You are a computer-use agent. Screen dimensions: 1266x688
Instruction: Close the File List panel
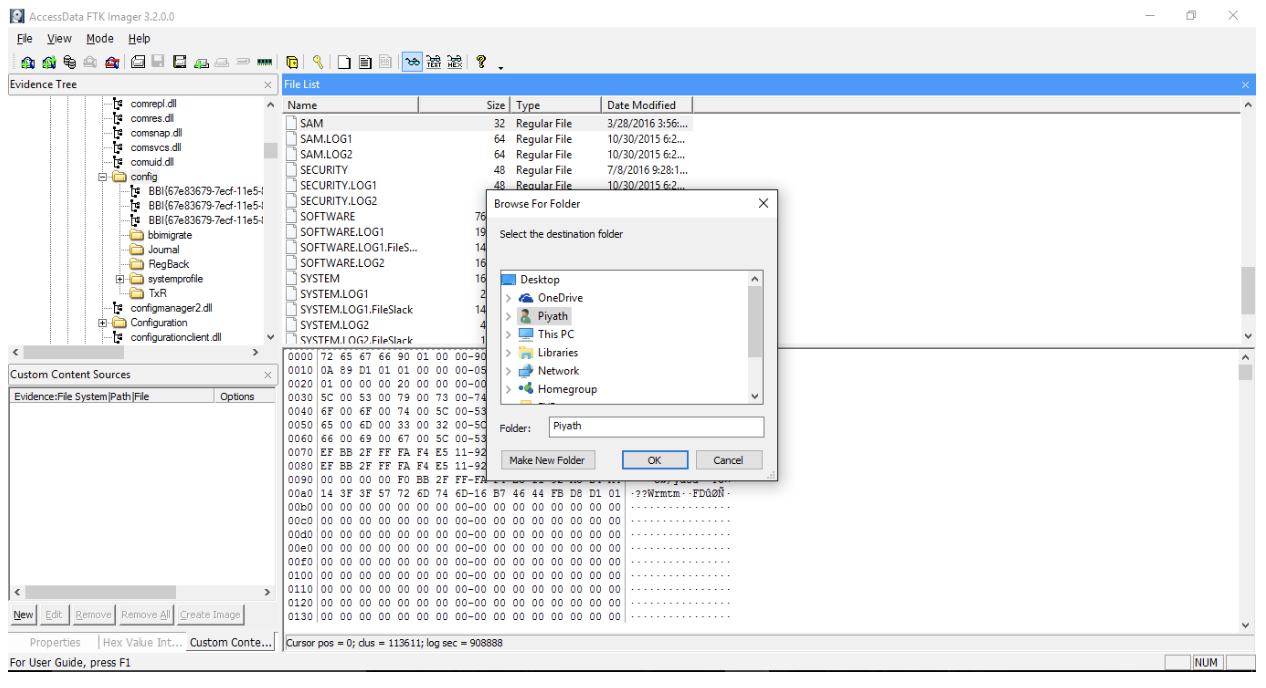coord(1246,85)
